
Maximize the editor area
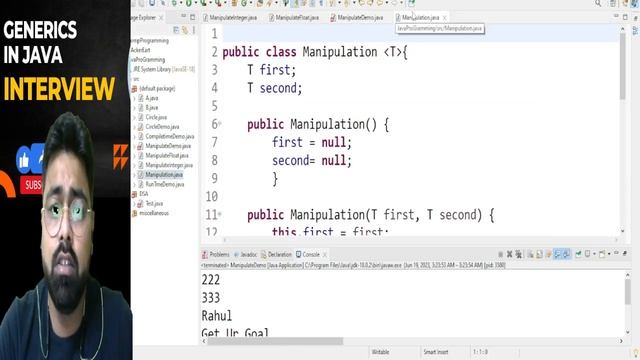[x=625, y=17]
